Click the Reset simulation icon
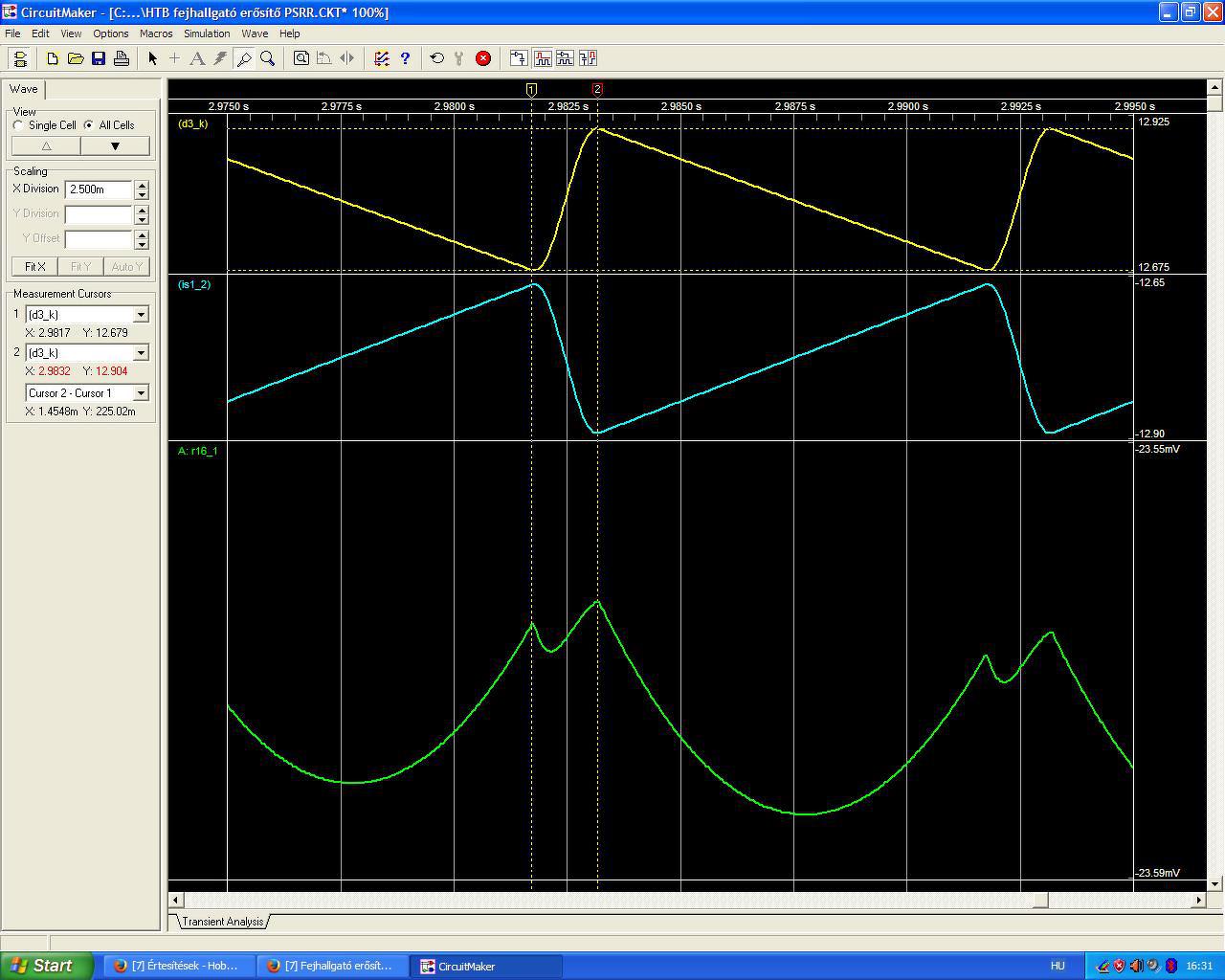The height and width of the screenshot is (980, 1225). coord(436,58)
